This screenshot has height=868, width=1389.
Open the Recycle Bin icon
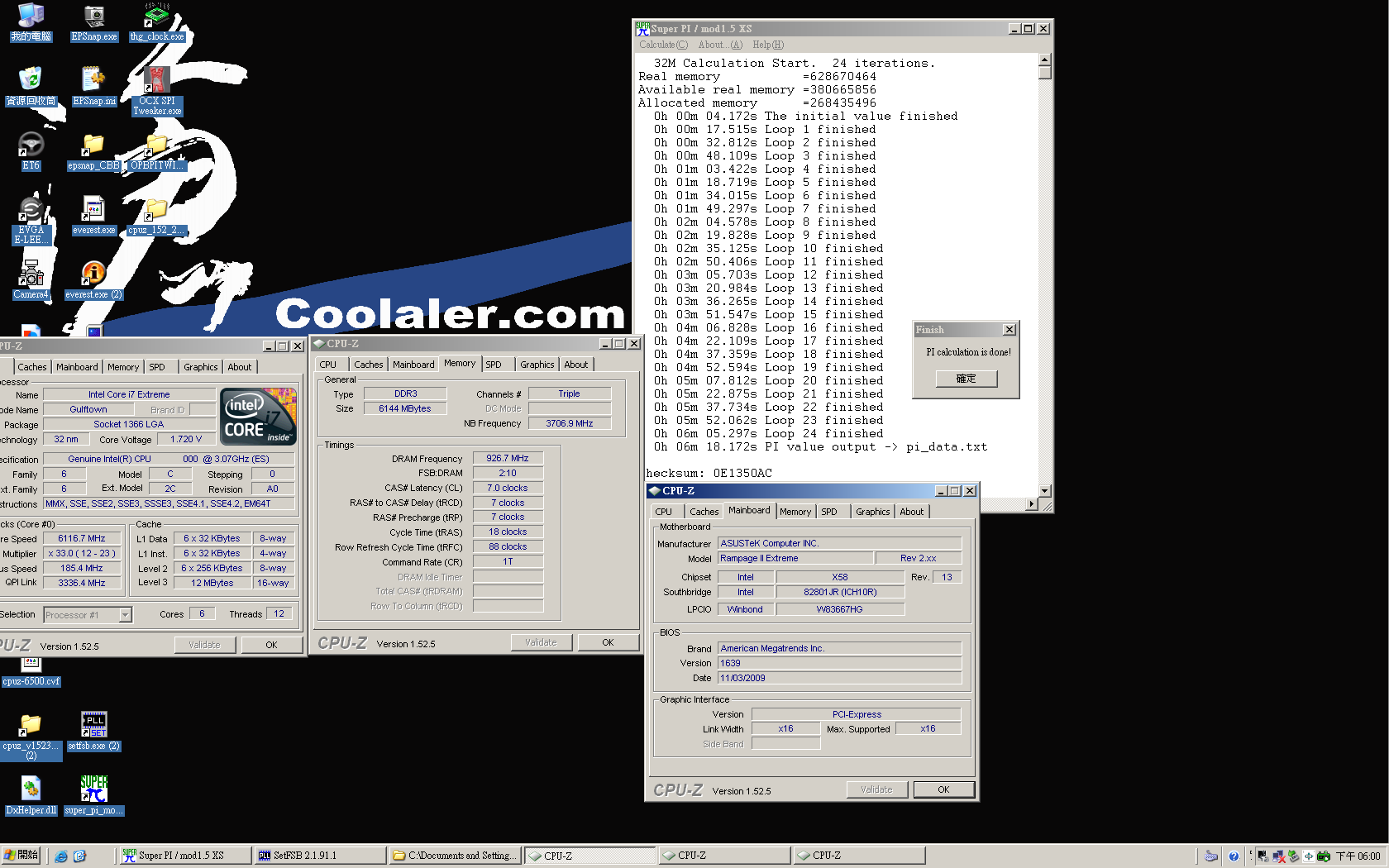pos(31,86)
